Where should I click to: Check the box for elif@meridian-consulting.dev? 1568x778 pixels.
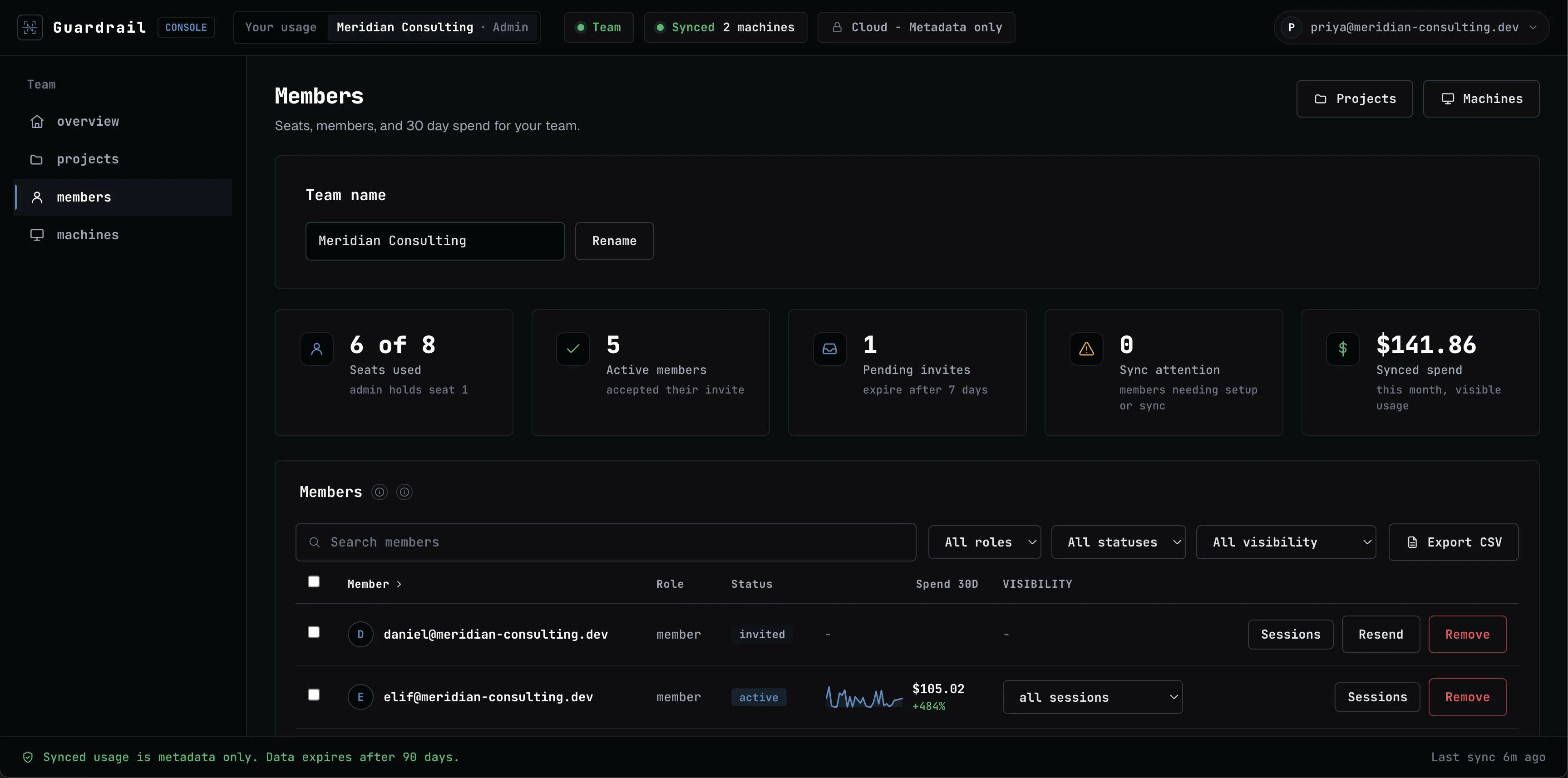click(x=314, y=695)
